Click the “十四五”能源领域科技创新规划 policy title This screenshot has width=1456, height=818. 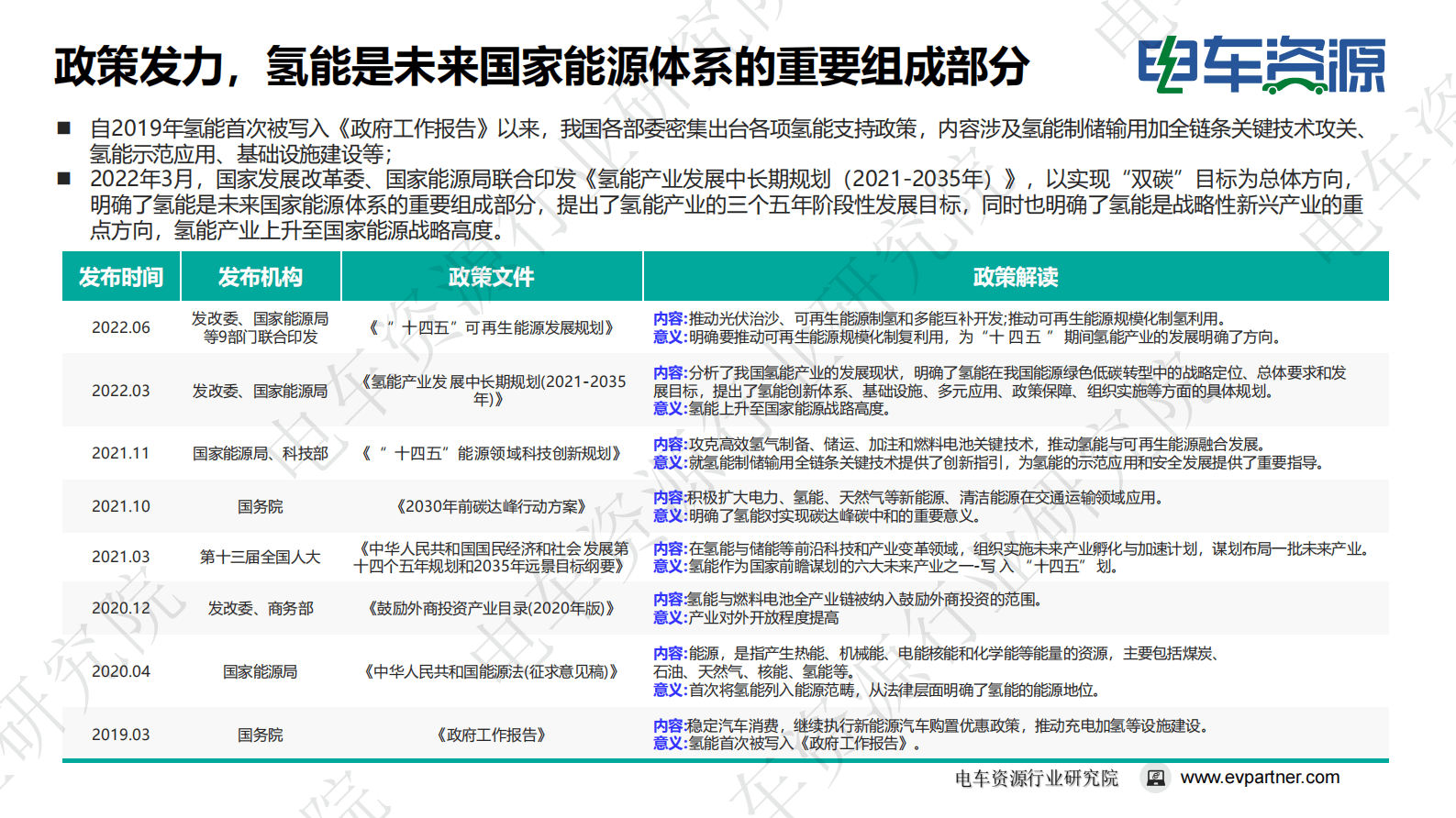(x=492, y=453)
